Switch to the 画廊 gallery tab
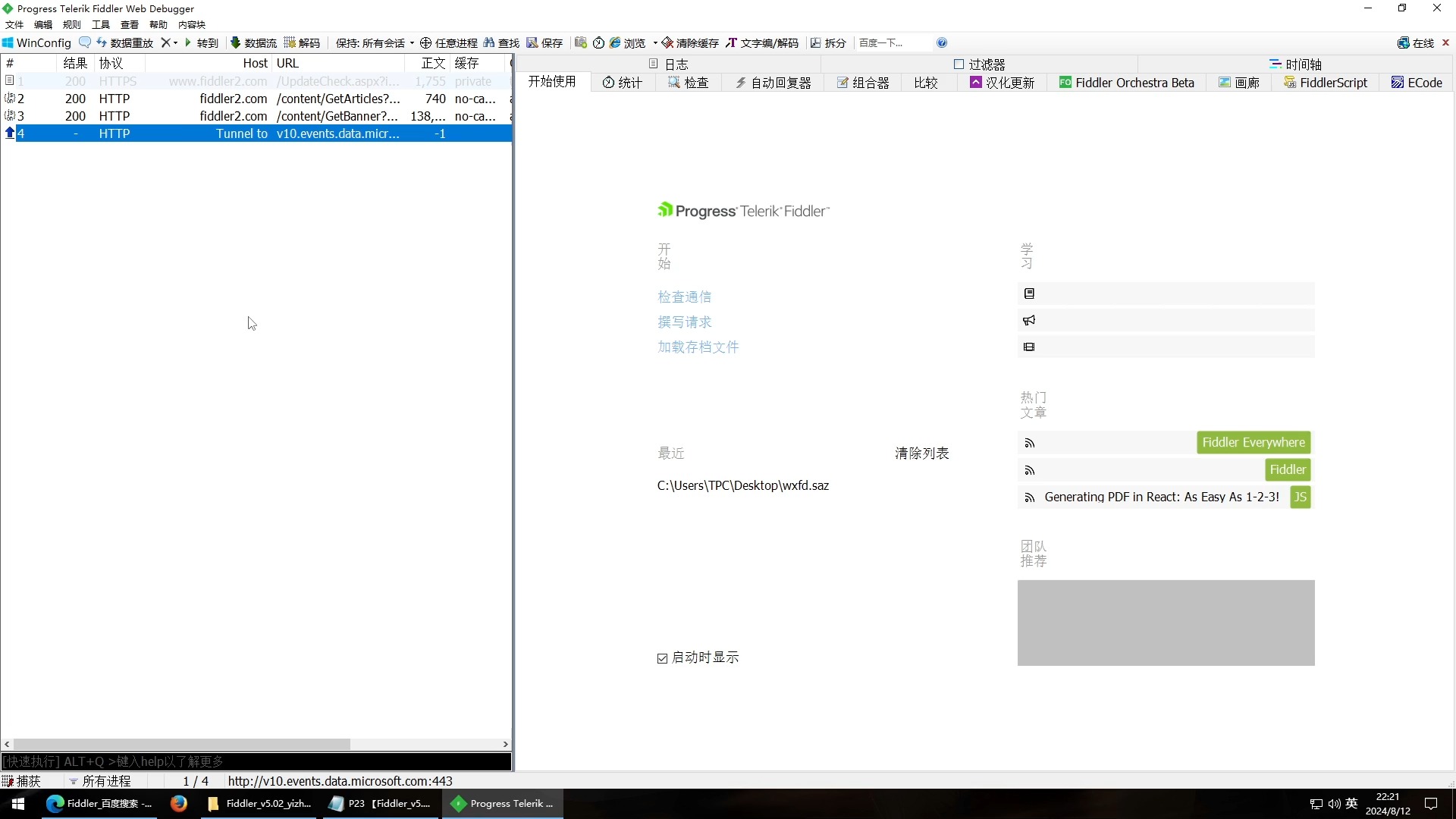The width and height of the screenshot is (1456, 819). click(x=1239, y=83)
